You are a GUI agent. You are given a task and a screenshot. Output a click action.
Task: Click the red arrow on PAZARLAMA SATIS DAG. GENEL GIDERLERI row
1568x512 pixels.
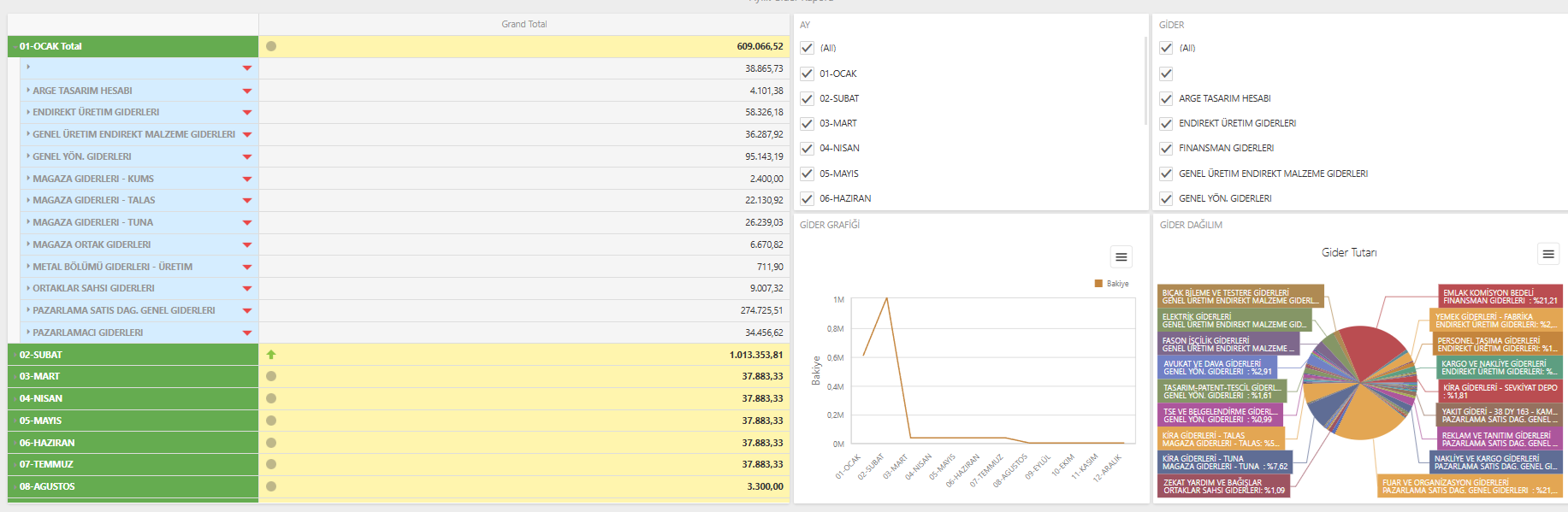[x=247, y=310]
